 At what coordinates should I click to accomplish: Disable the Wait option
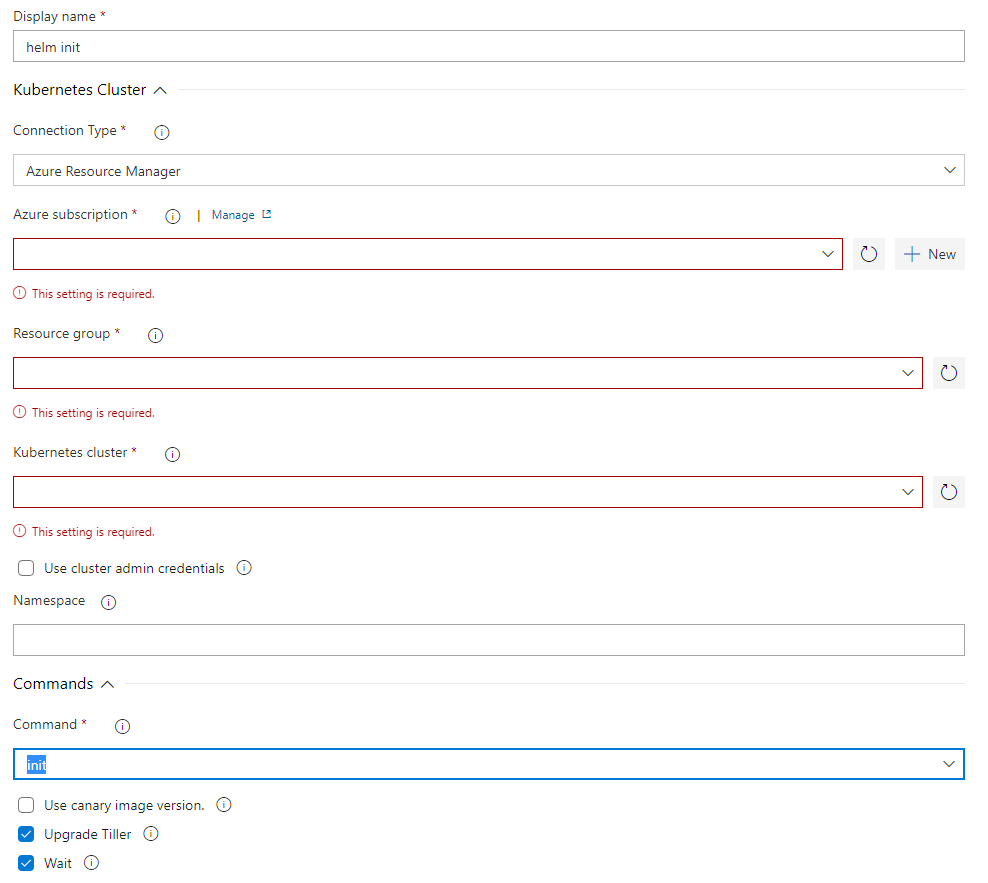25,862
